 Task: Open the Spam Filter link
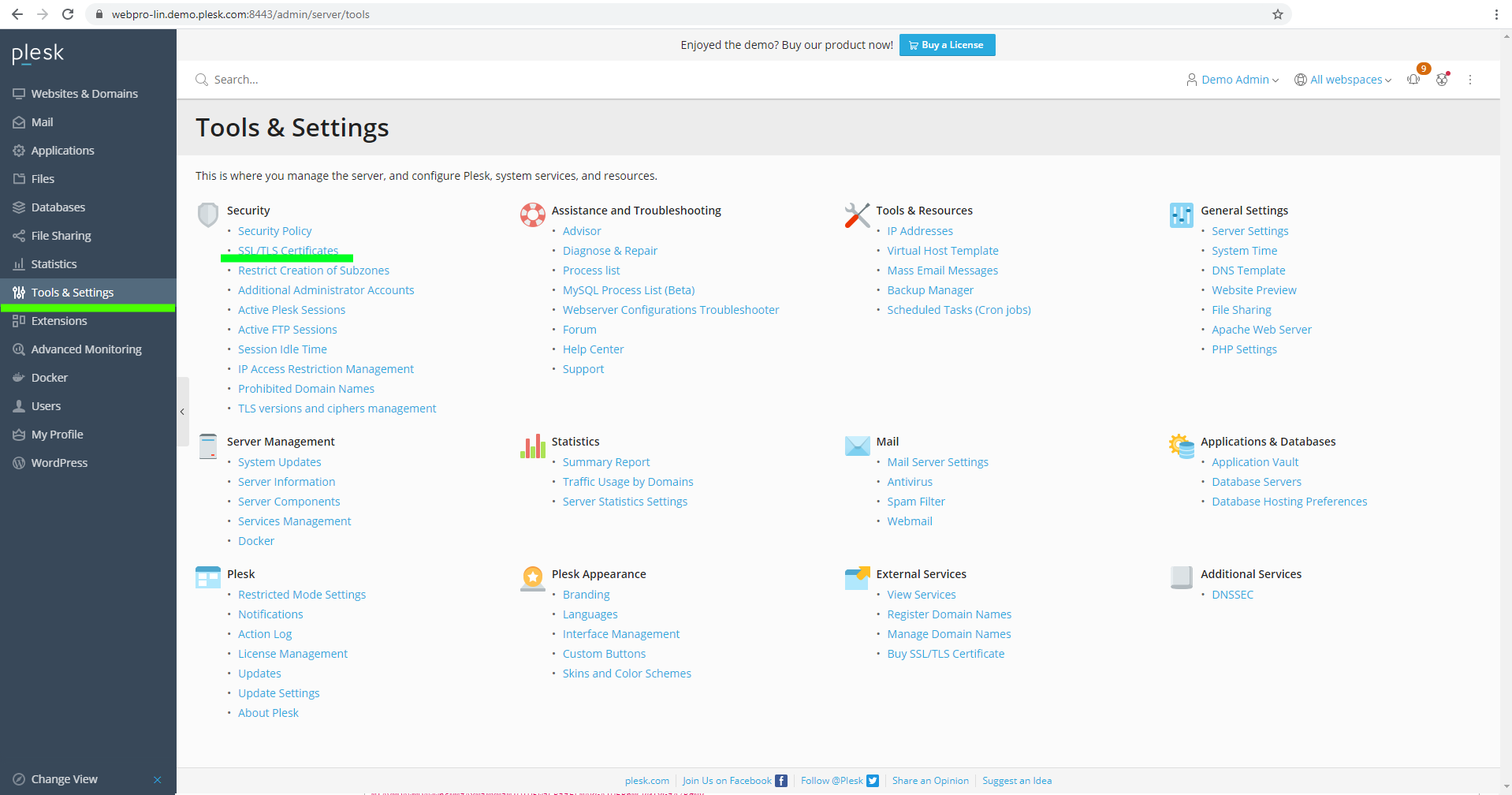(x=916, y=502)
